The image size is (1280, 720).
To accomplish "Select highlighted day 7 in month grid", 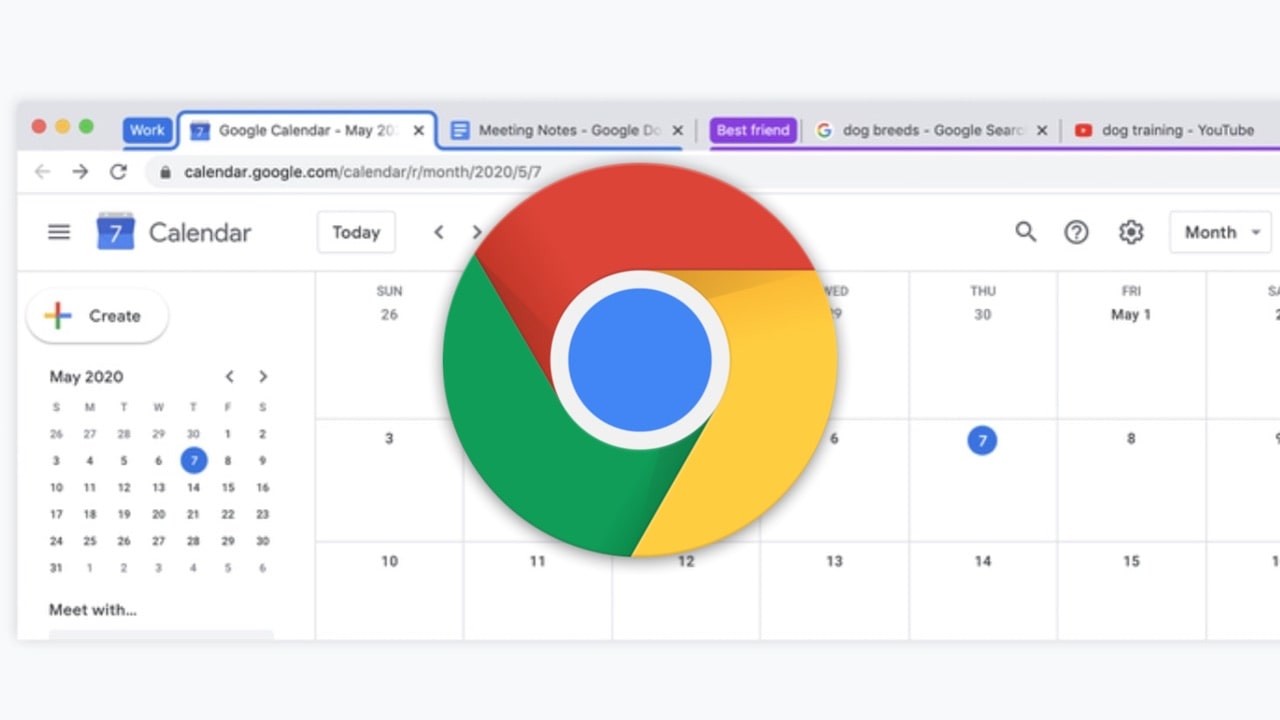I will [982, 440].
